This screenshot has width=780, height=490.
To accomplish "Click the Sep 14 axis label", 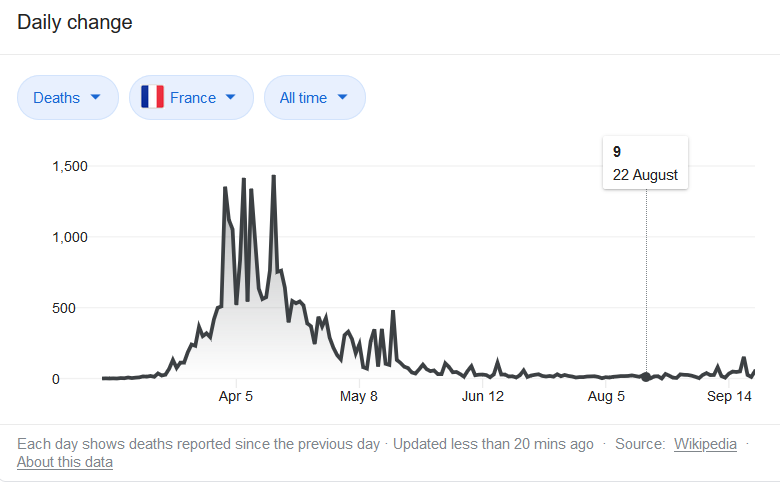I will pos(729,396).
